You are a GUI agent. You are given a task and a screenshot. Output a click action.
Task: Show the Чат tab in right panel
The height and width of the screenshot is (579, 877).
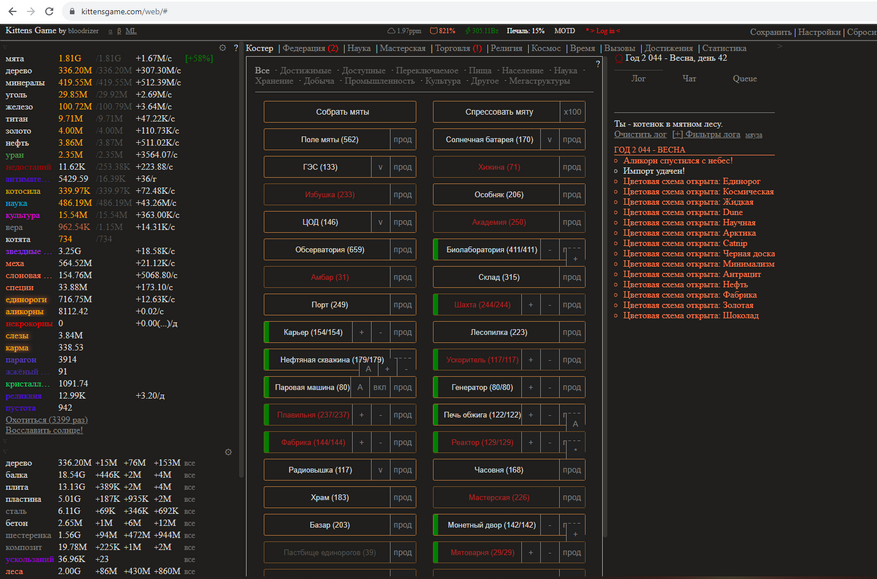point(689,78)
